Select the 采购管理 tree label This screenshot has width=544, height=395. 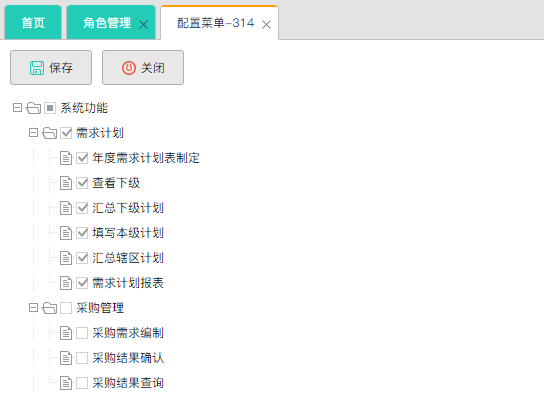100,308
